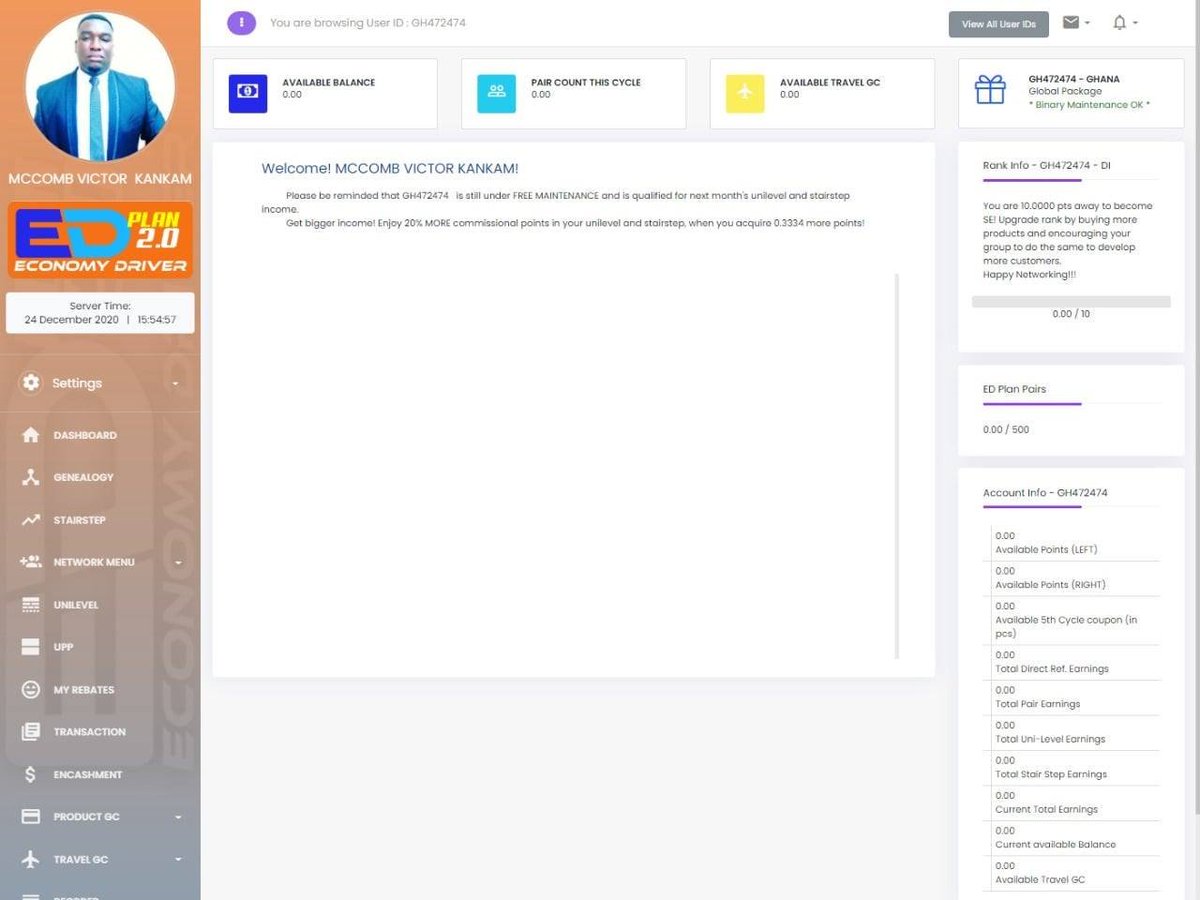Click the yellow Available Travel GC plane icon
This screenshot has width=1200, height=900.
pyautogui.click(x=745, y=93)
